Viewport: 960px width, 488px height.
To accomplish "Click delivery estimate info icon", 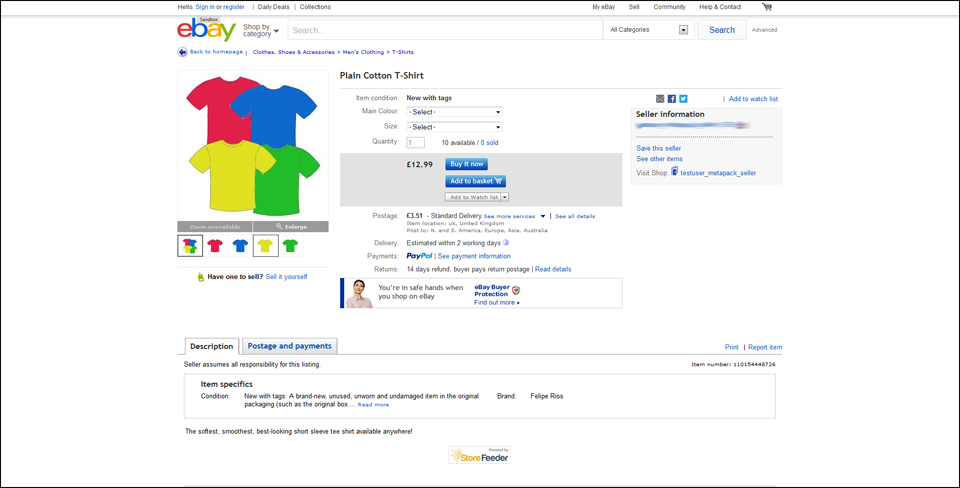I will coord(506,242).
